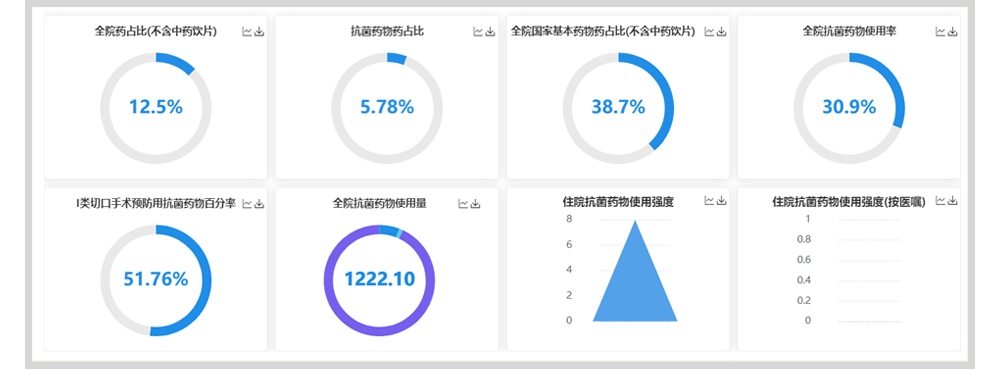Download 住院抗菌药物使用强度(按医嘱) data
Viewport: 1000px width, 369px height.
click(953, 201)
